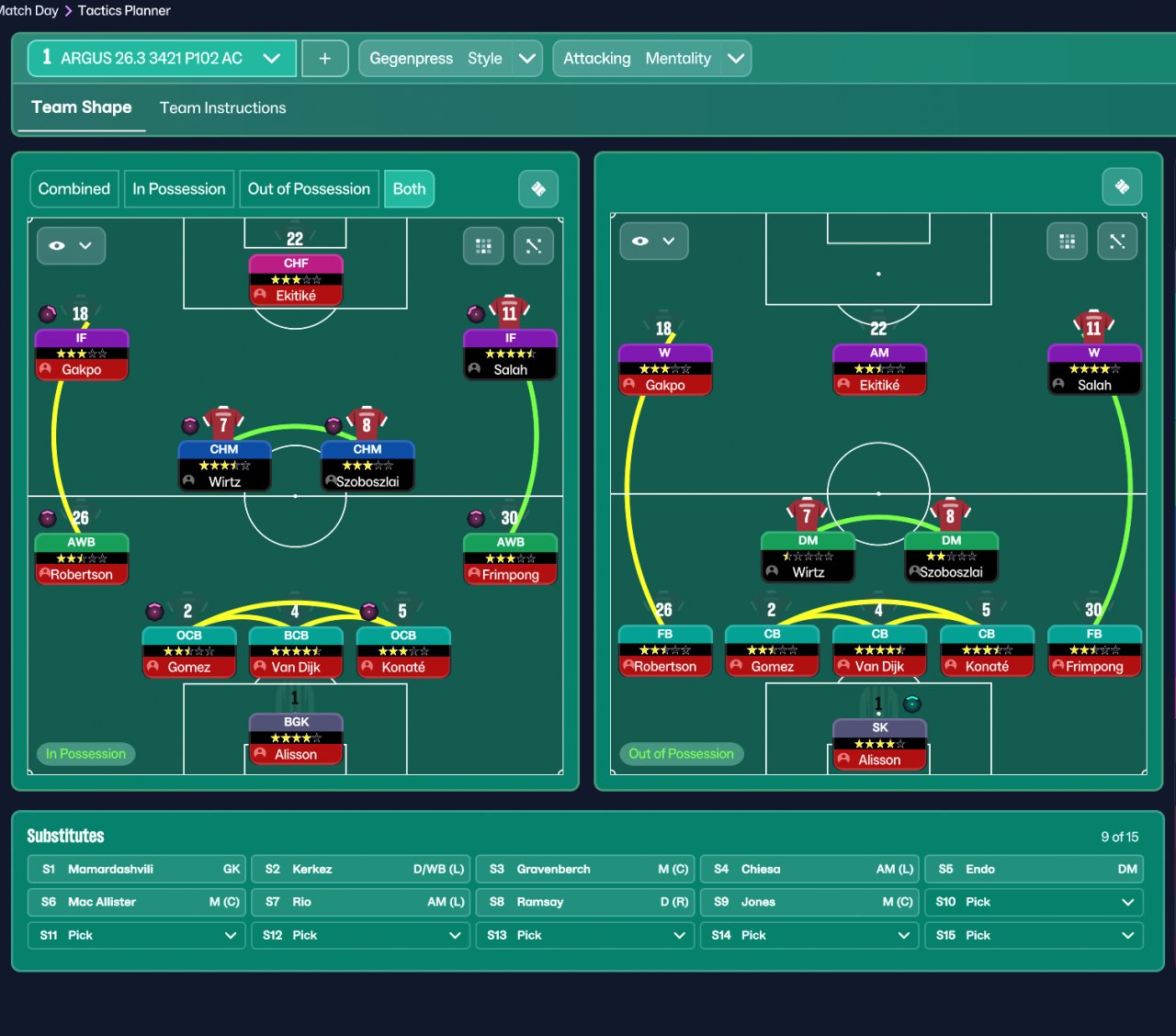Click the purple round icon beside Gomez's OCB number 2

154,611
